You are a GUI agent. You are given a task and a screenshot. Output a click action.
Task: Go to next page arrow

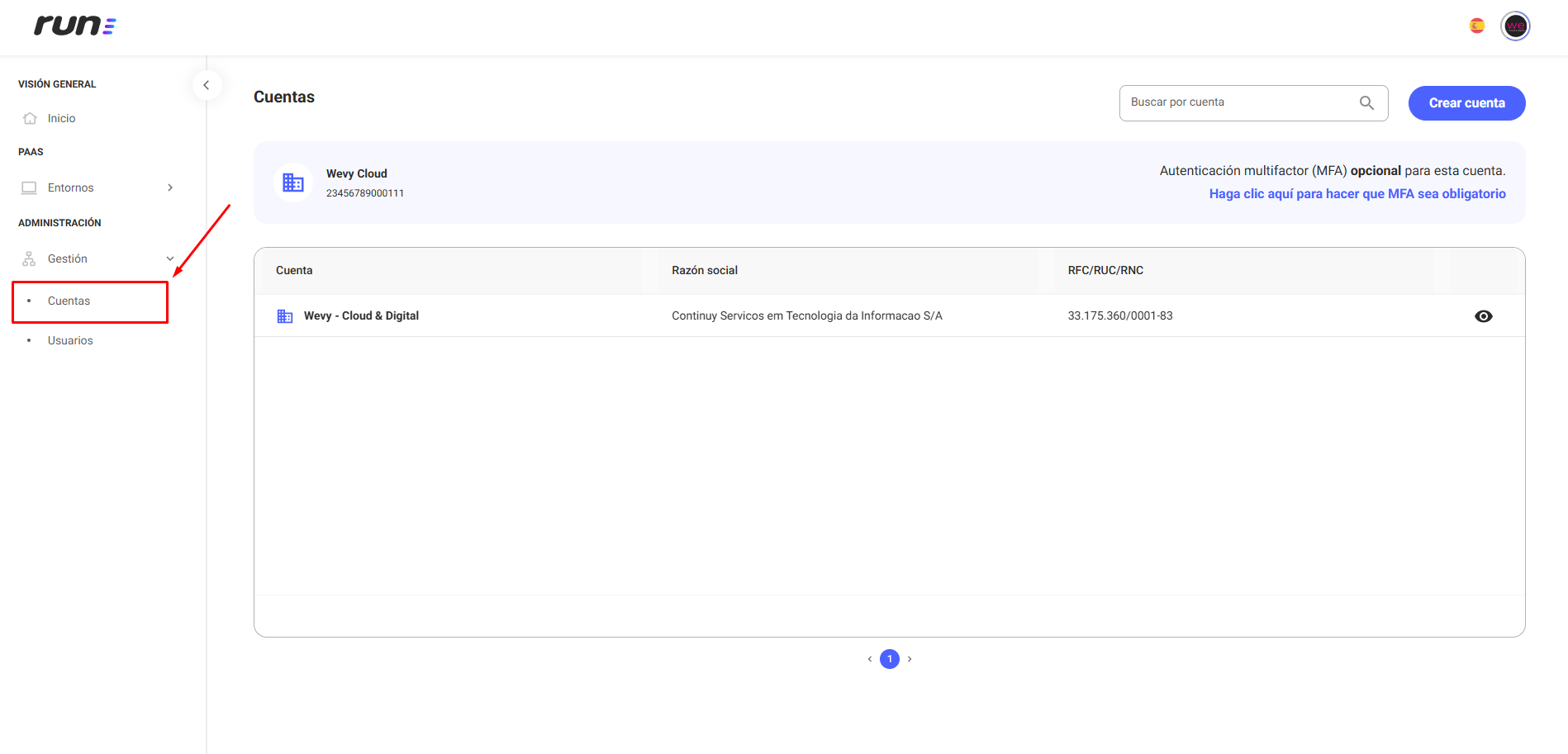tap(910, 659)
